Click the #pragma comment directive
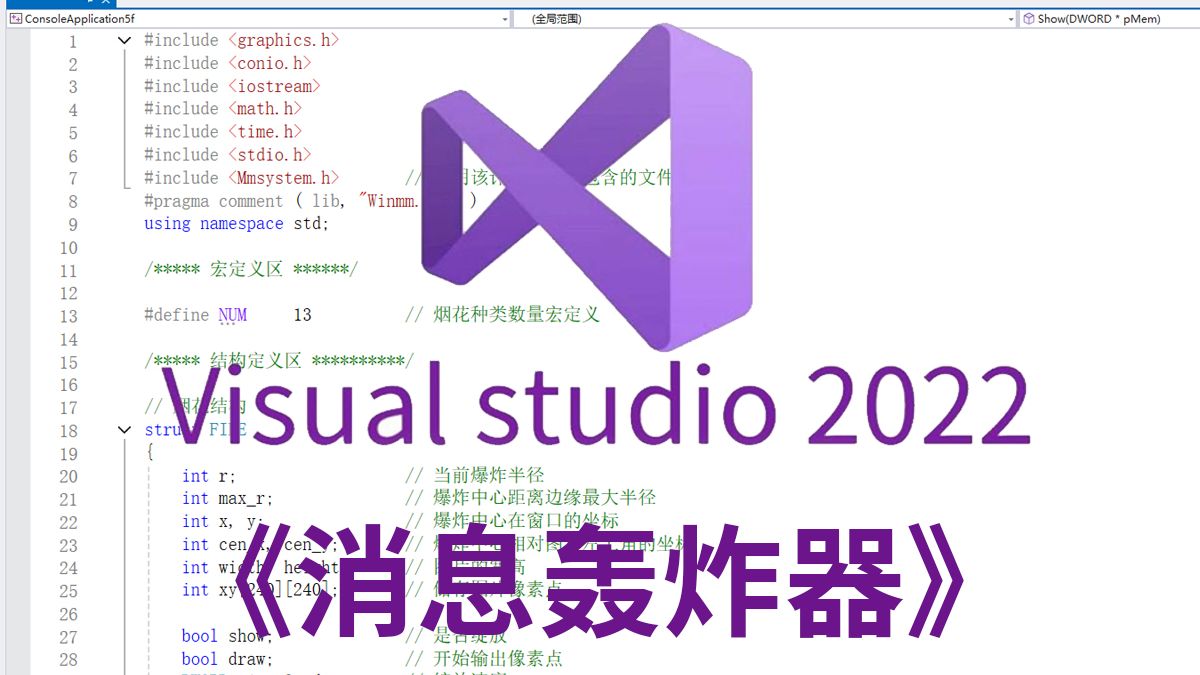1200x675 pixels. 214,201
